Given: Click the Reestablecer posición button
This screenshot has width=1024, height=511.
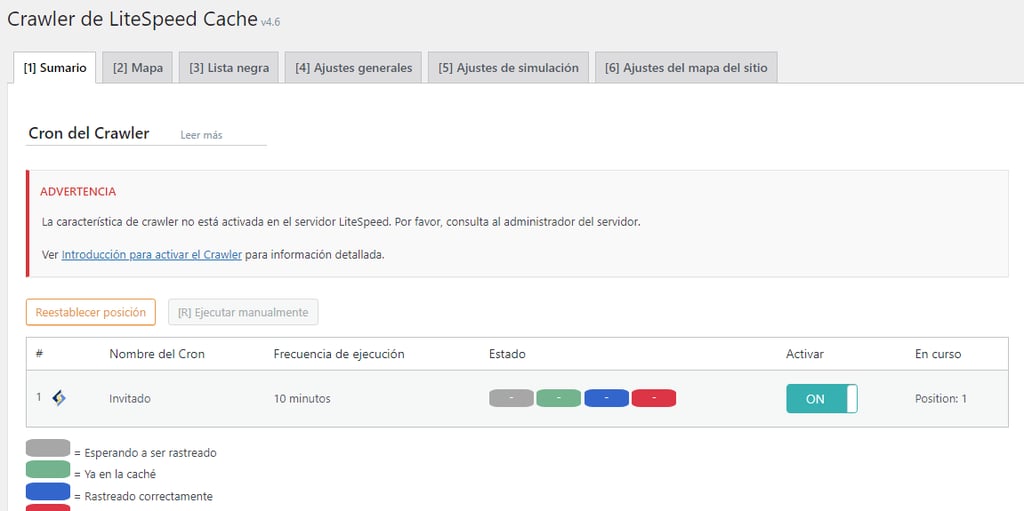Looking at the screenshot, I should (91, 312).
